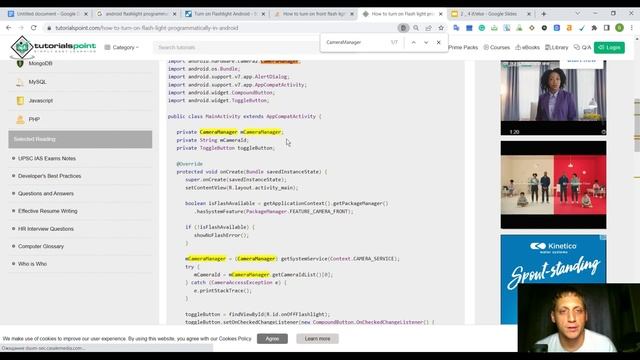Open the Google Translate extension

point(456,28)
